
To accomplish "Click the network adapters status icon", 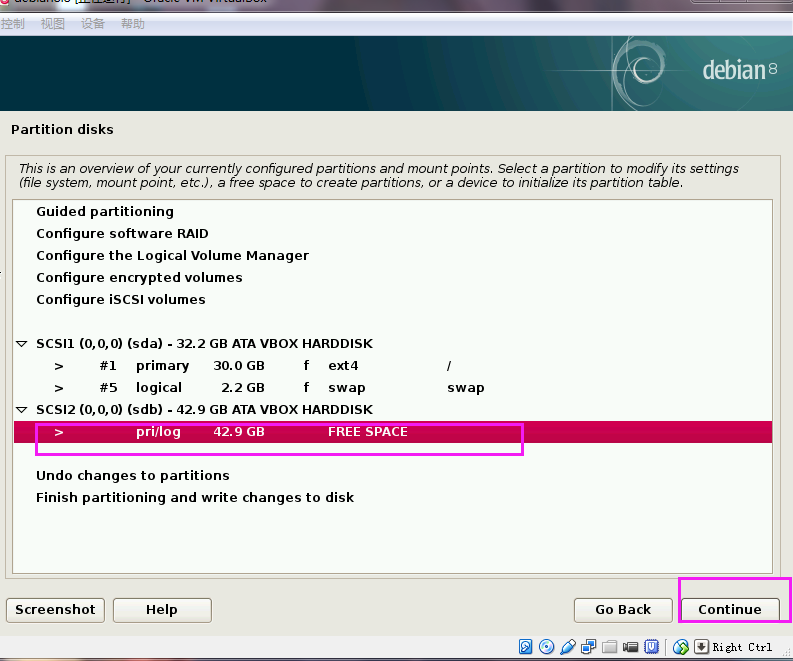I will point(588,647).
